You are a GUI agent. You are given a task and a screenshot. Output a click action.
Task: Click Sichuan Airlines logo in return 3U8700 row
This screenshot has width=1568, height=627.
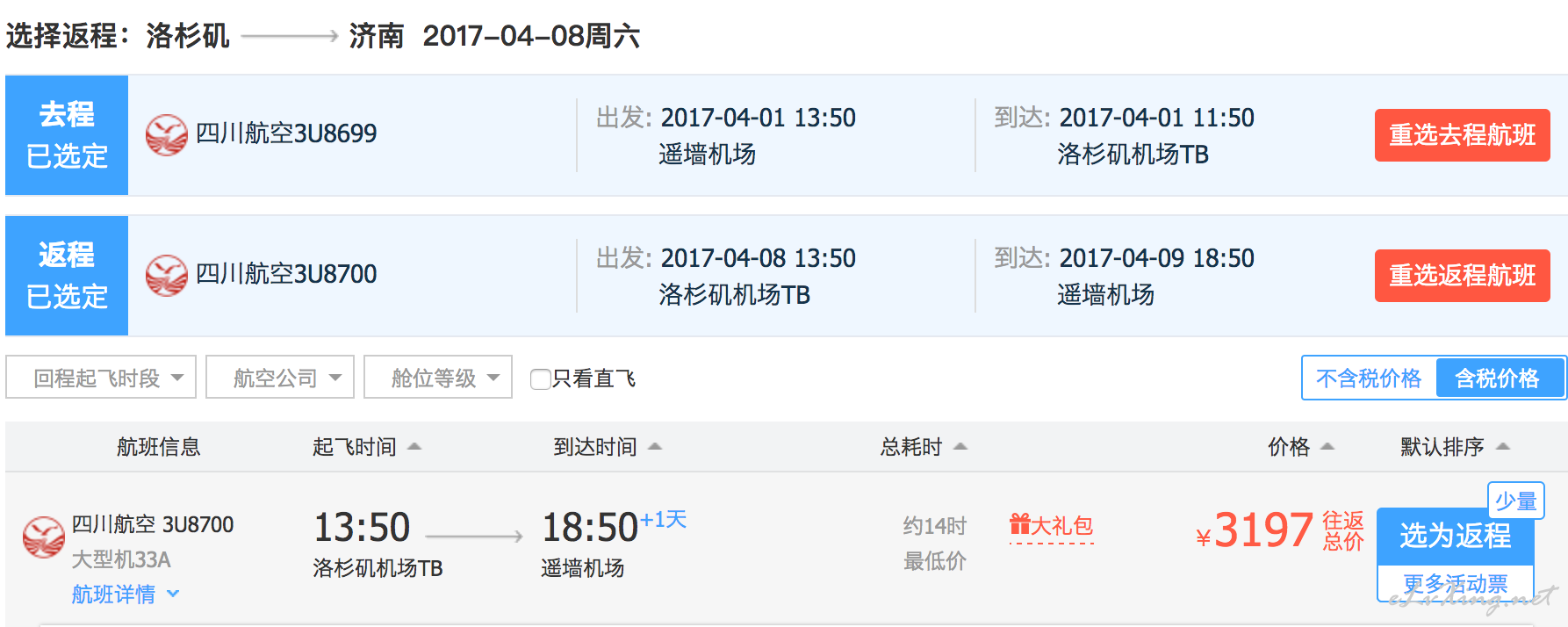pyautogui.click(x=167, y=275)
